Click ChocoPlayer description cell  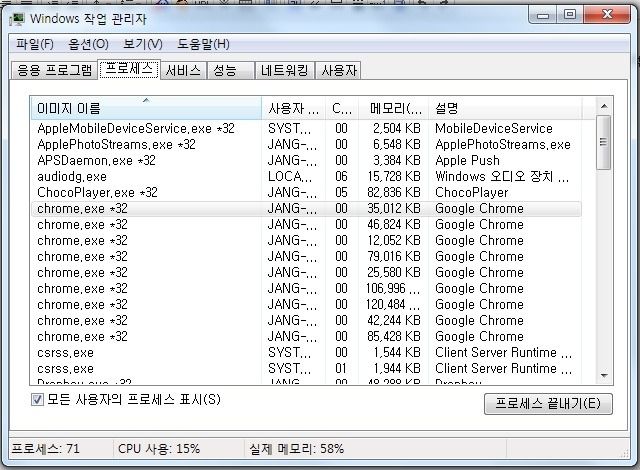(x=472, y=193)
